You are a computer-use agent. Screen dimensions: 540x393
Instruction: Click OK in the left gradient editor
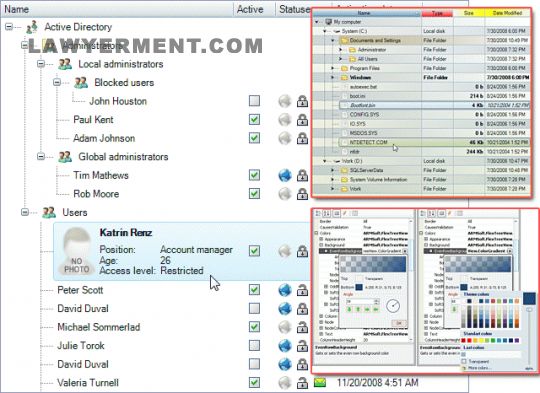(x=399, y=323)
